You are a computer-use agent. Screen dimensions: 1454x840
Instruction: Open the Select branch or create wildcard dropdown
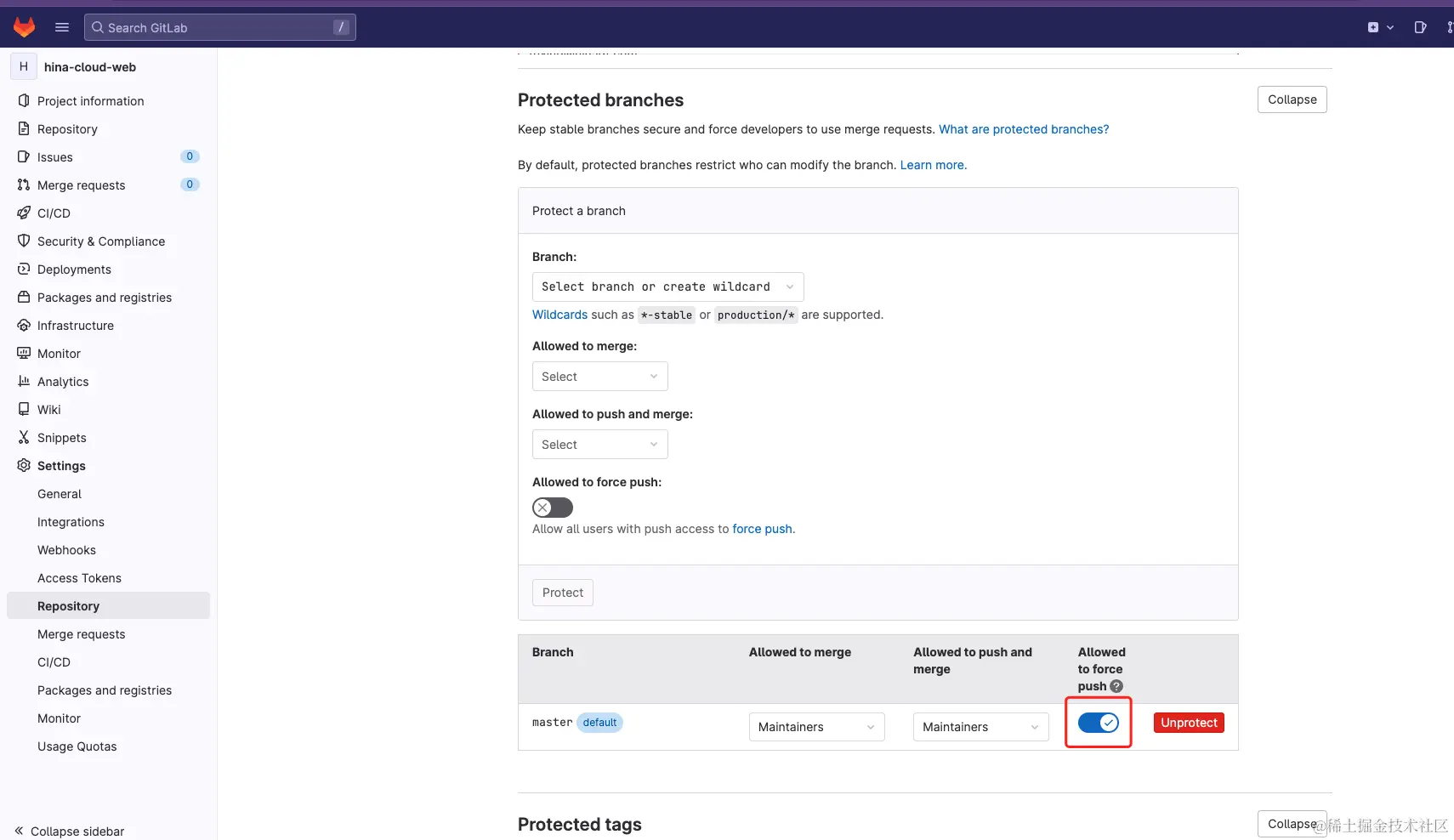coord(667,287)
